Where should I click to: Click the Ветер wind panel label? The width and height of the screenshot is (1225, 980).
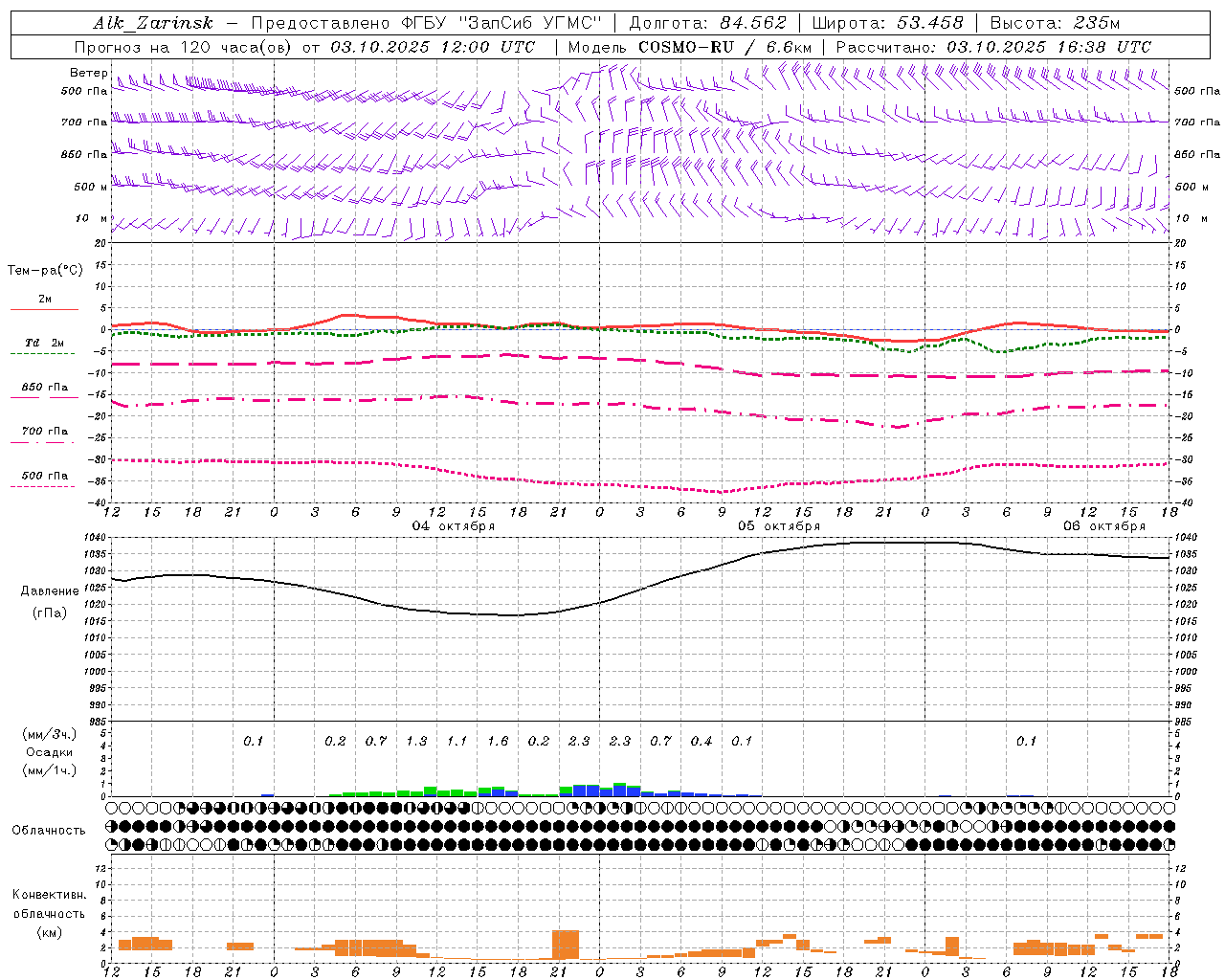pyautogui.click(x=88, y=73)
